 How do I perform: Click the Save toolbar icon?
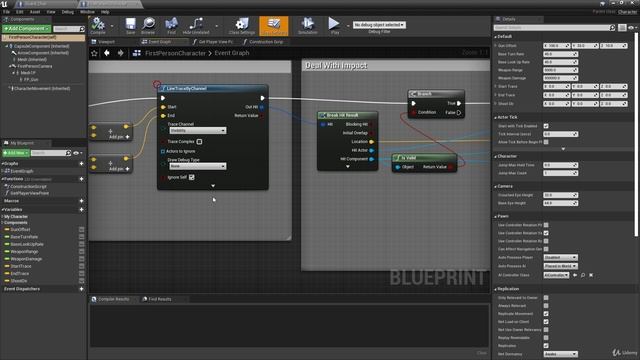pos(130,25)
